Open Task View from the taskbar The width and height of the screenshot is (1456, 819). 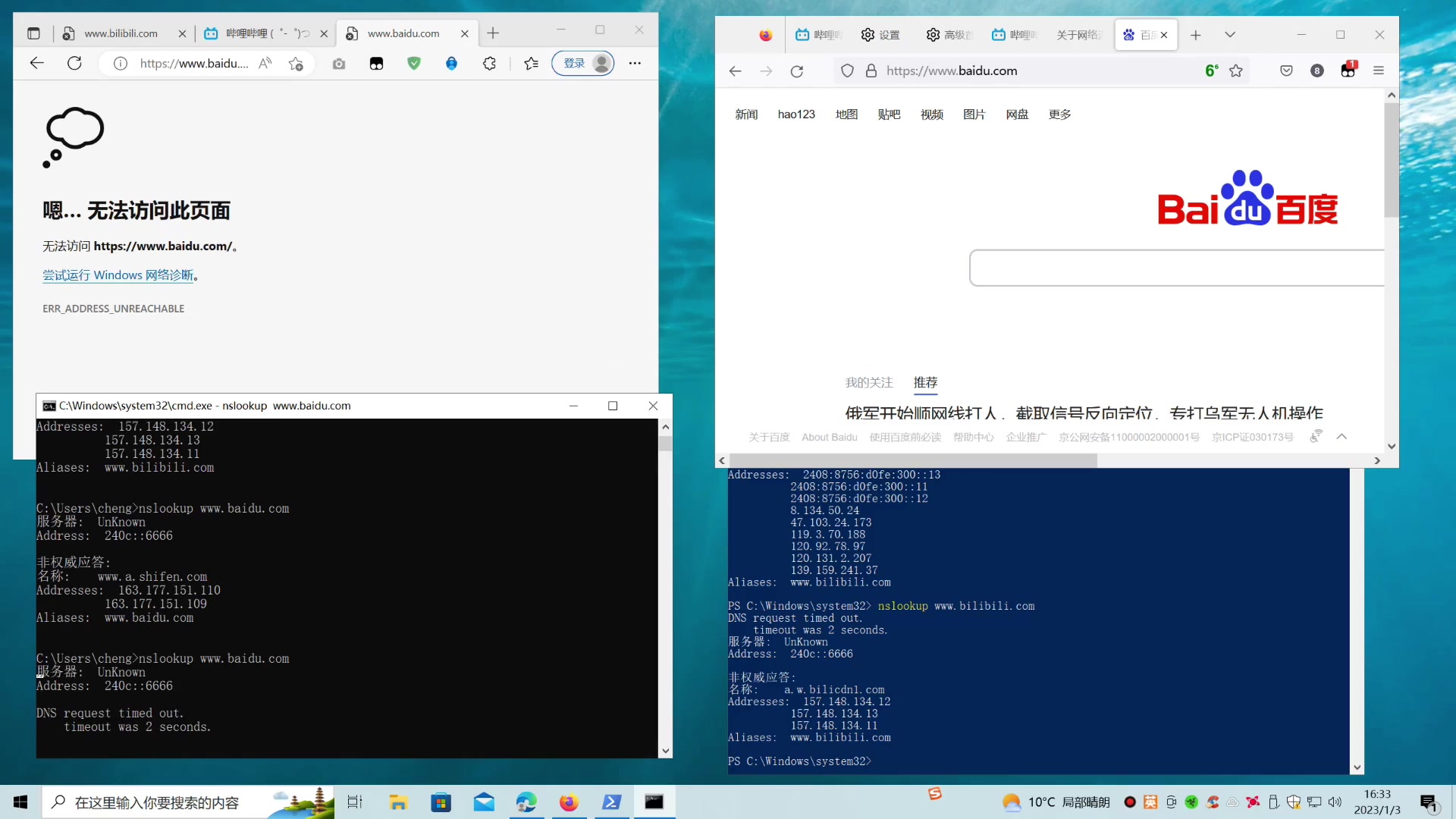tap(355, 802)
